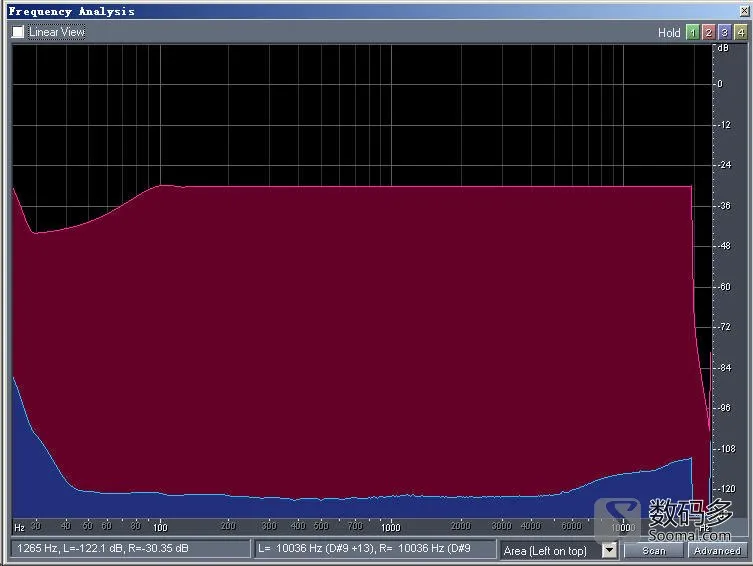Click the L= 10036 Hz note readout
This screenshot has height=566, width=753.
(375, 548)
